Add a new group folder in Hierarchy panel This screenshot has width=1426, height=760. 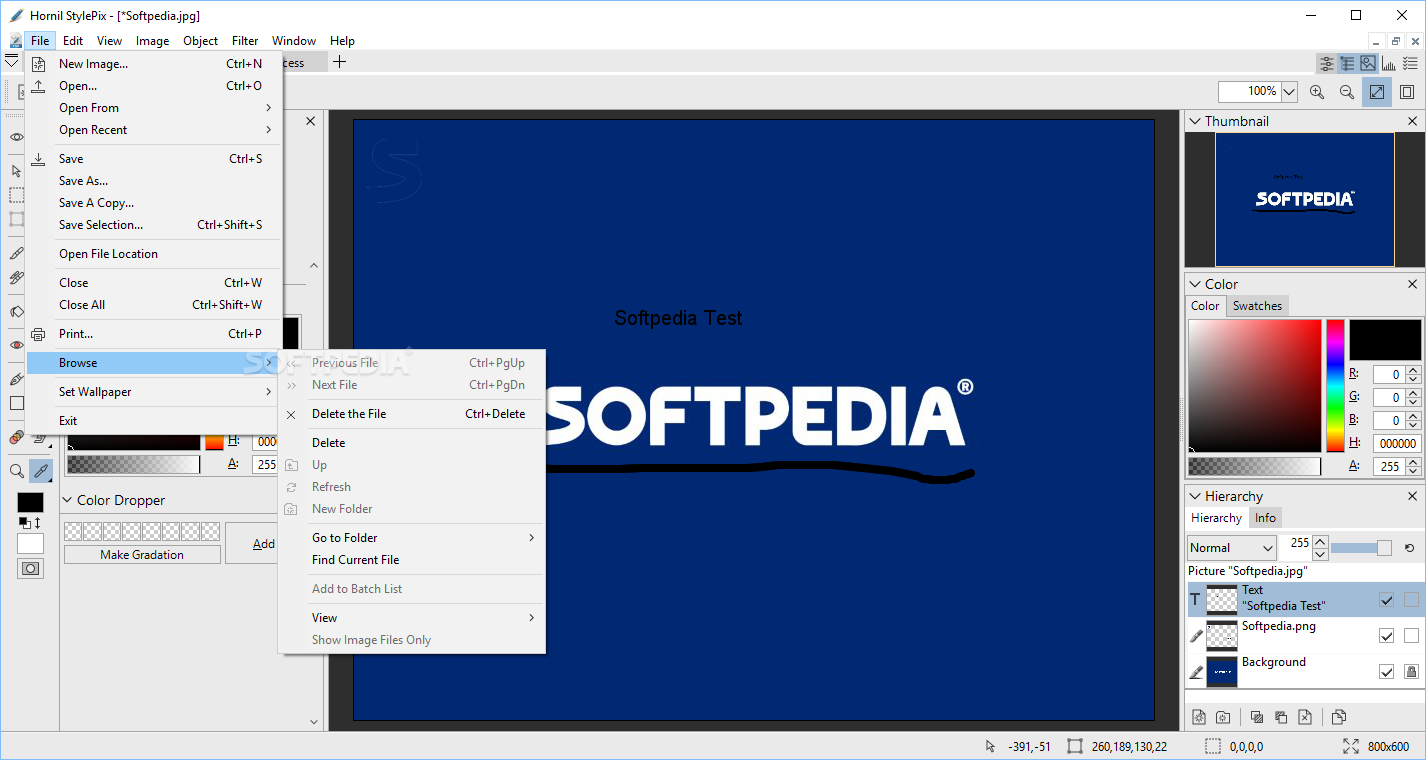point(1223,717)
